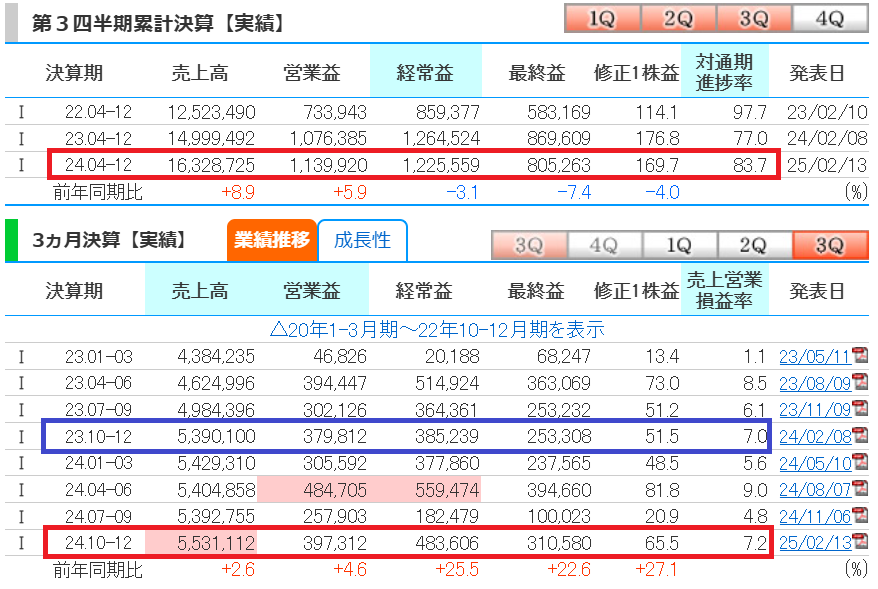Open the PDF icon beside 24/11/06
The image size is (878, 589).
coord(860,515)
